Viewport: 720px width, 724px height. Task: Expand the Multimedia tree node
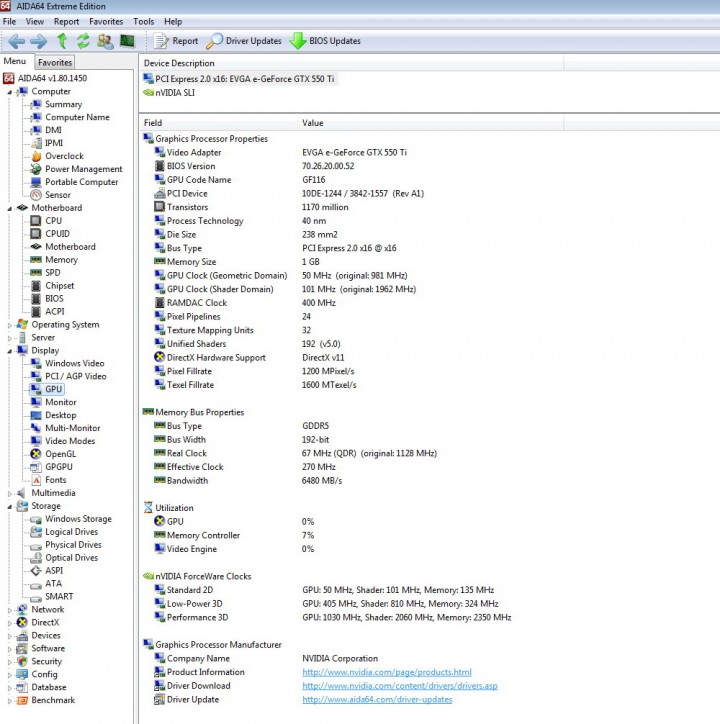(x=10, y=493)
